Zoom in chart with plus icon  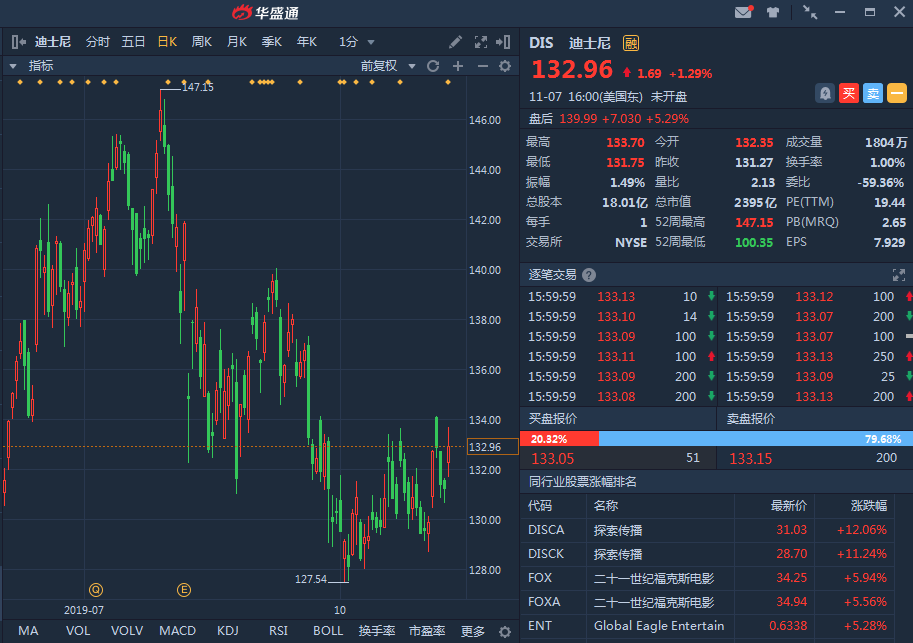point(458,66)
